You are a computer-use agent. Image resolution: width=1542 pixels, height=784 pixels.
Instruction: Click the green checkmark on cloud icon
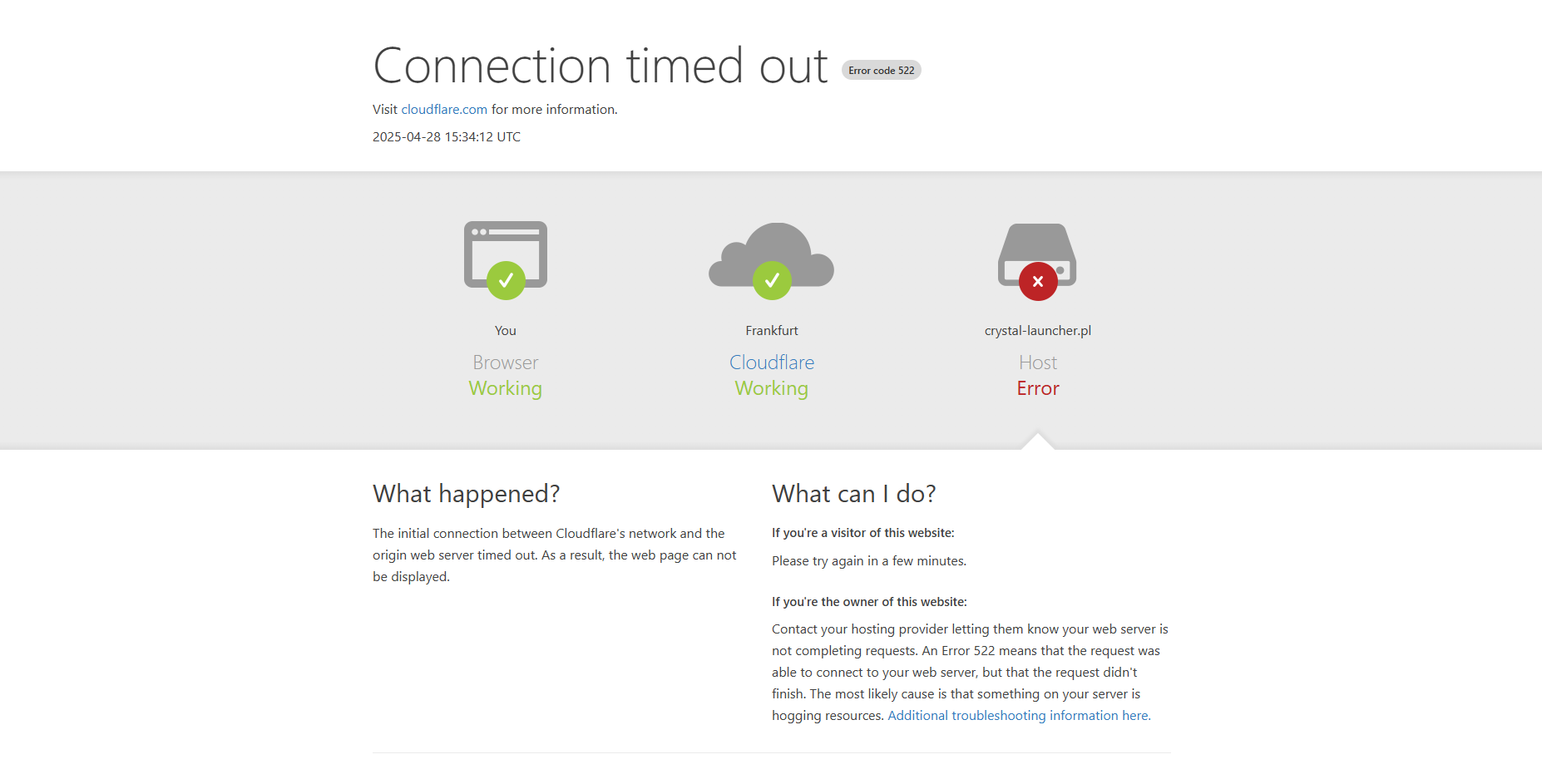(772, 281)
